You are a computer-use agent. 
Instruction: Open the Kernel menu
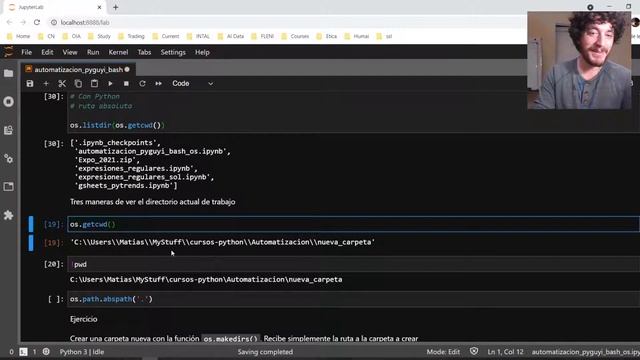pyautogui.click(x=118, y=52)
